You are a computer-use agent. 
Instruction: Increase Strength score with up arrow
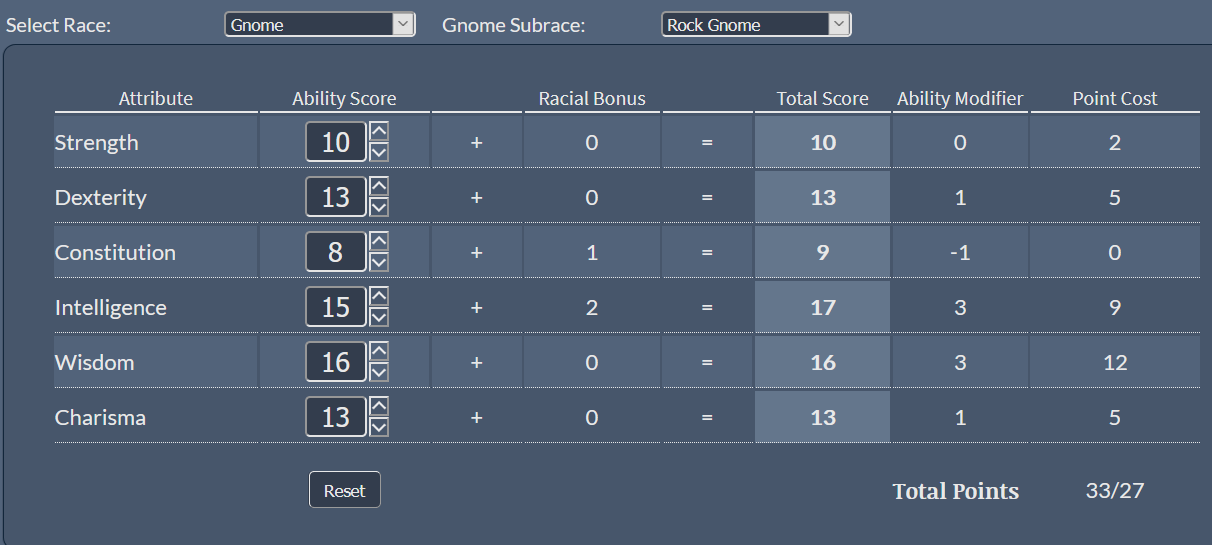point(379,132)
